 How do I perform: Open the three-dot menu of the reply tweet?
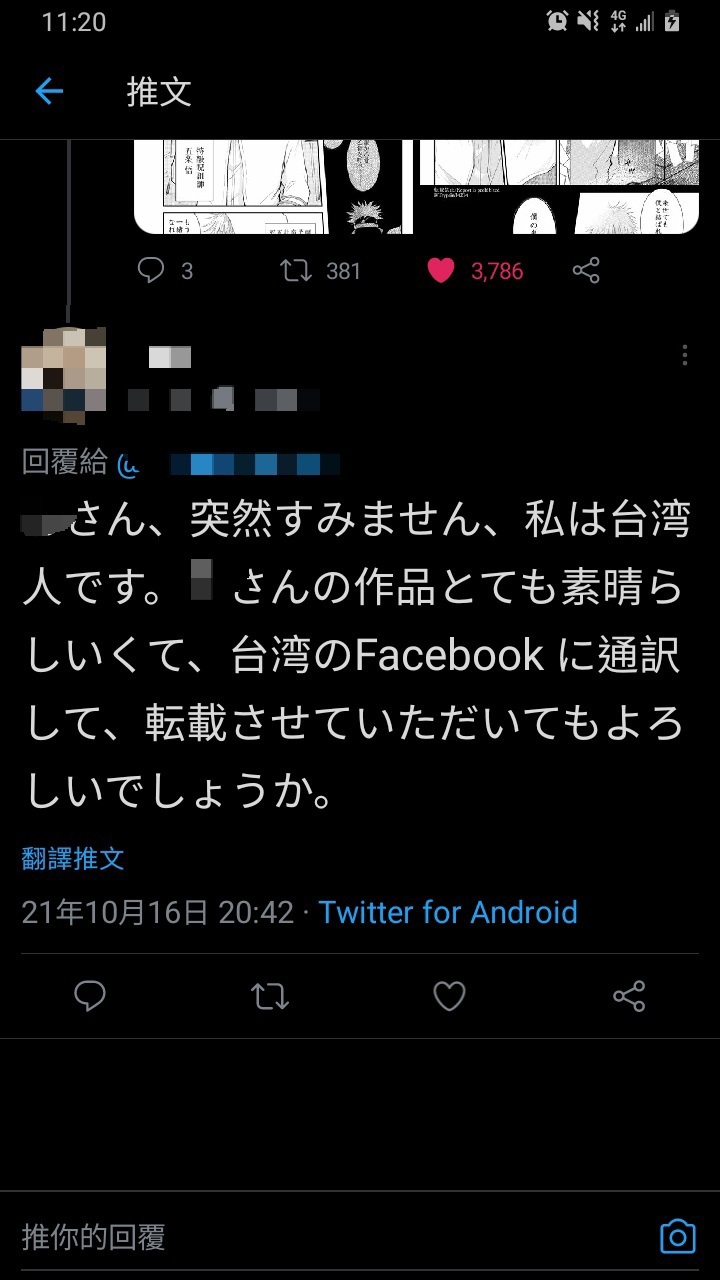[685, 355]
